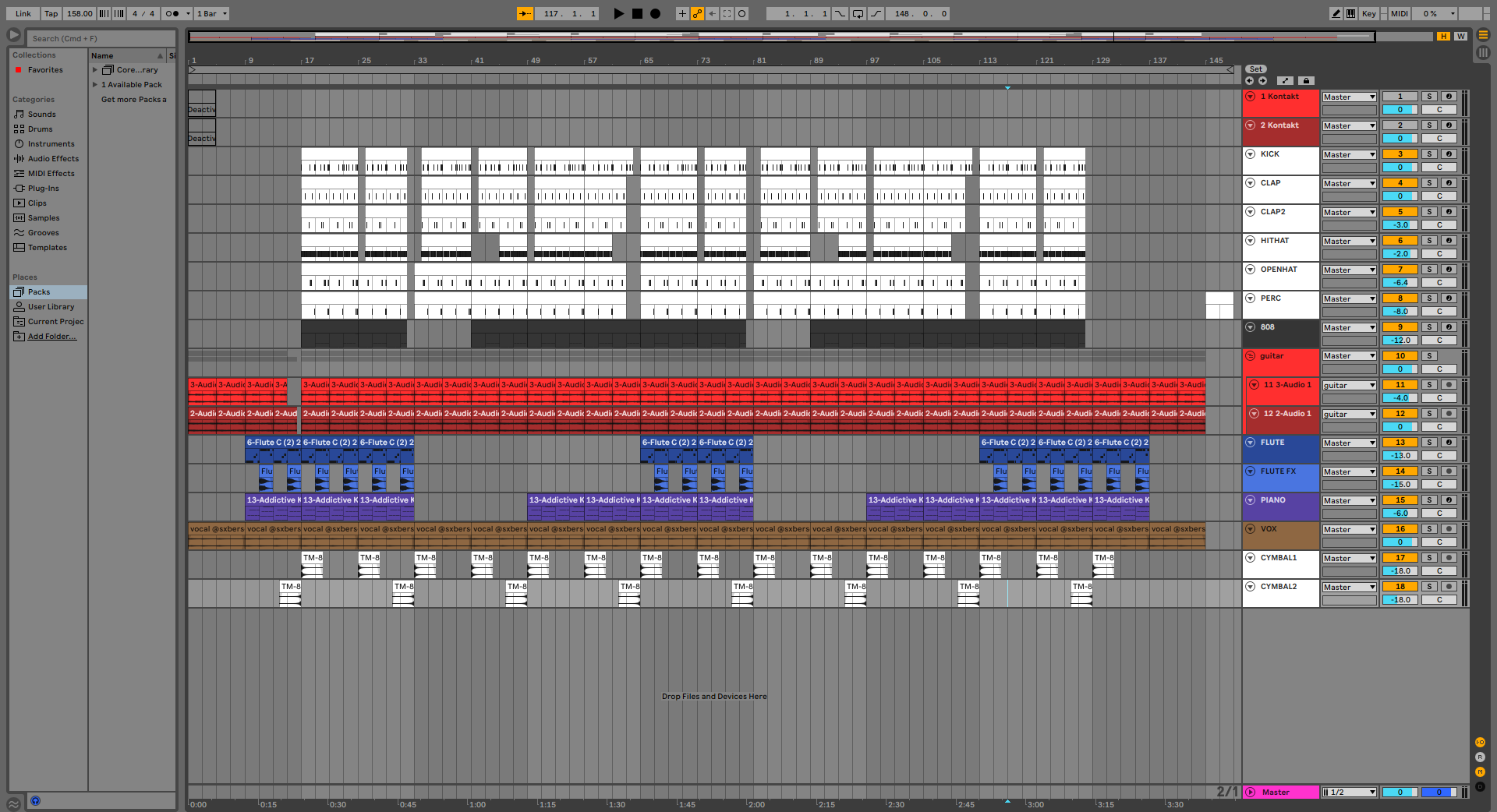Screen dimensions: 1497x812
Task: Toggle the Follow playback icon
Action: [x=526, y=13]
